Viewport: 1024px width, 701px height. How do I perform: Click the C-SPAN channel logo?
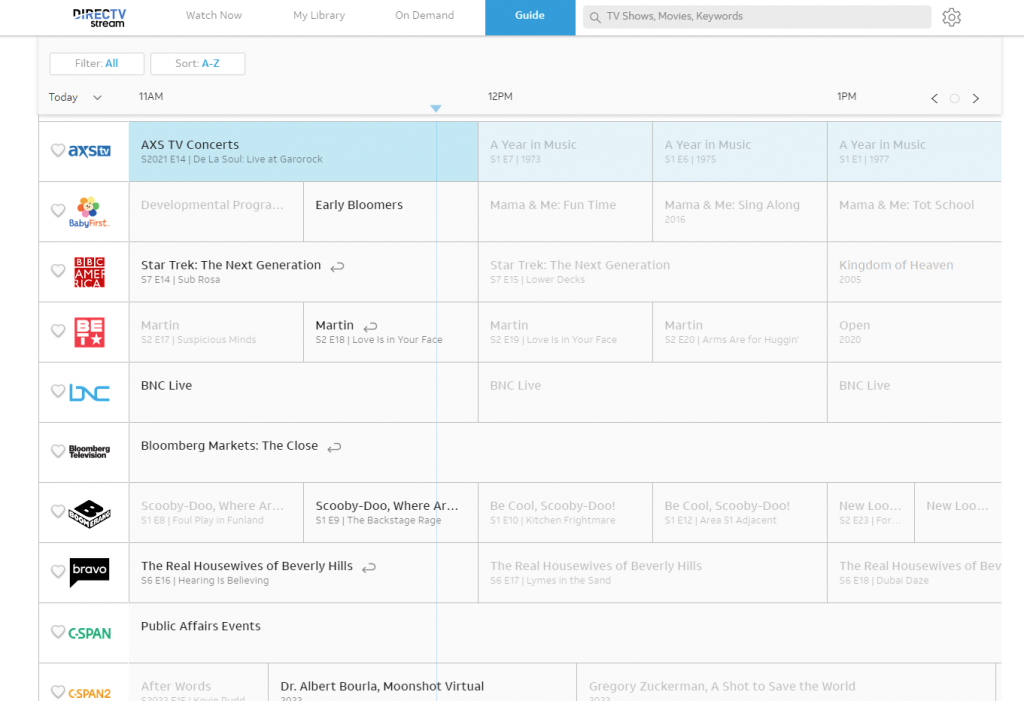[90, 632]
